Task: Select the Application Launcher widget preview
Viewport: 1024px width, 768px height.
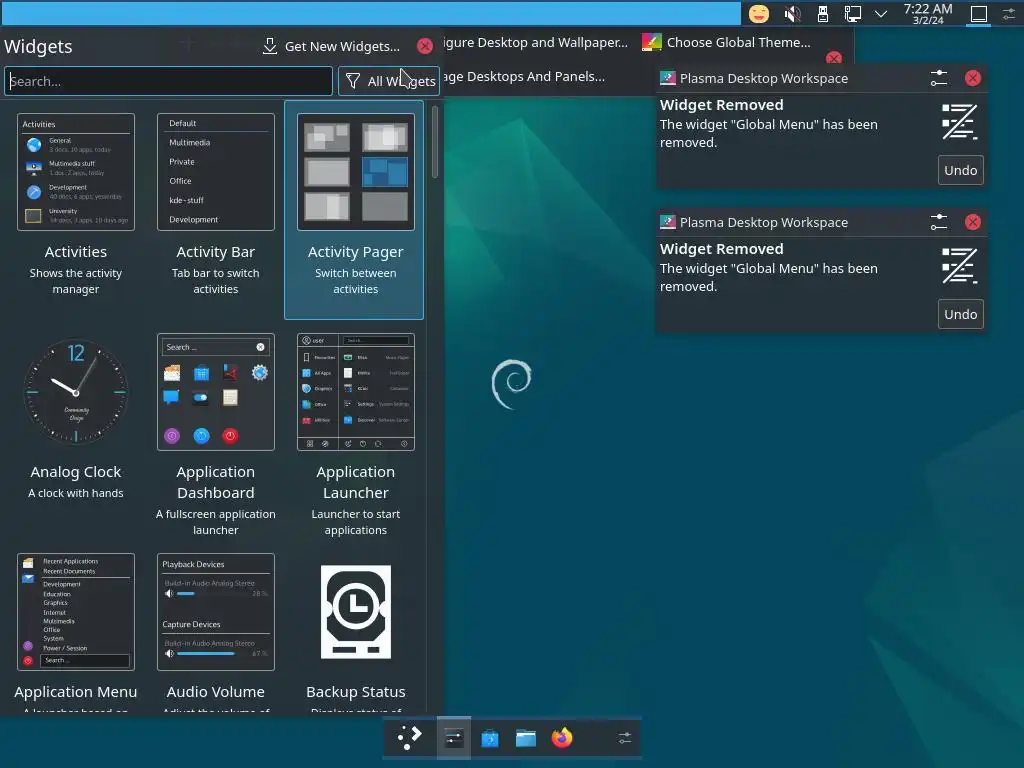Action: [355, 392]
